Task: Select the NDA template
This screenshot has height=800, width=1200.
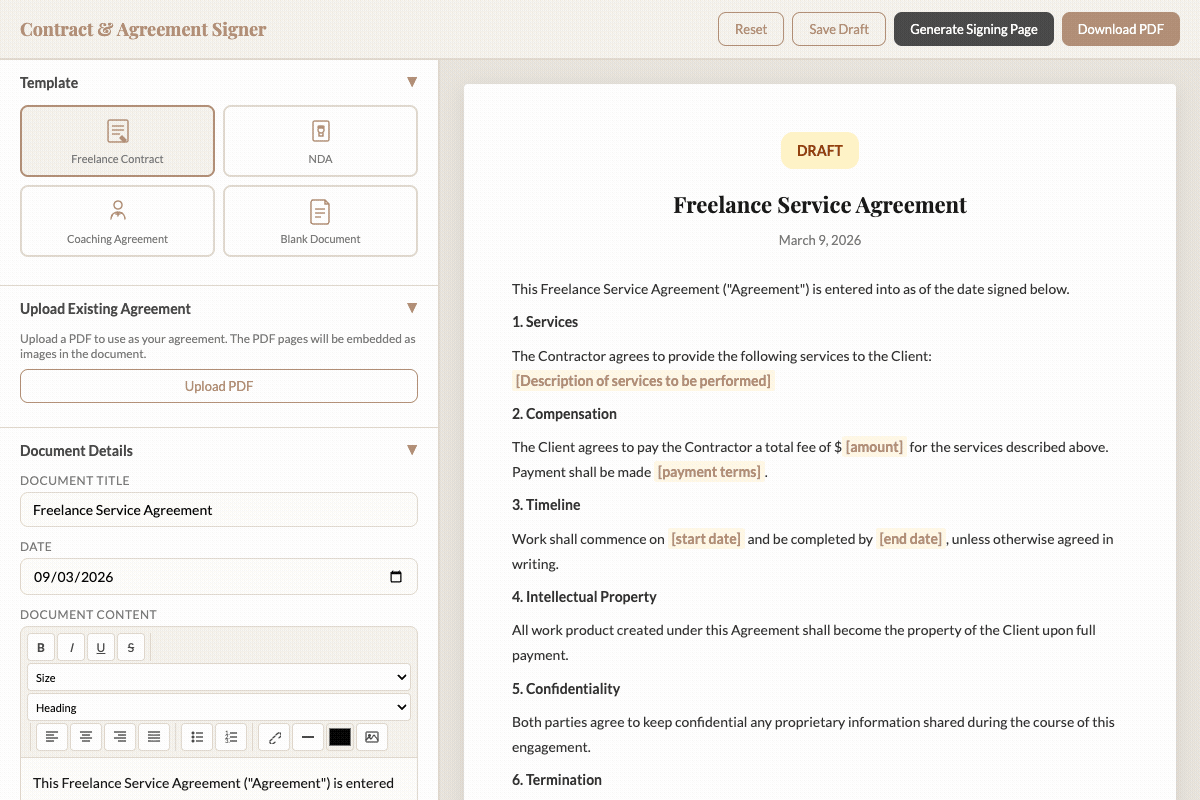Action: (x=320, y=141)
